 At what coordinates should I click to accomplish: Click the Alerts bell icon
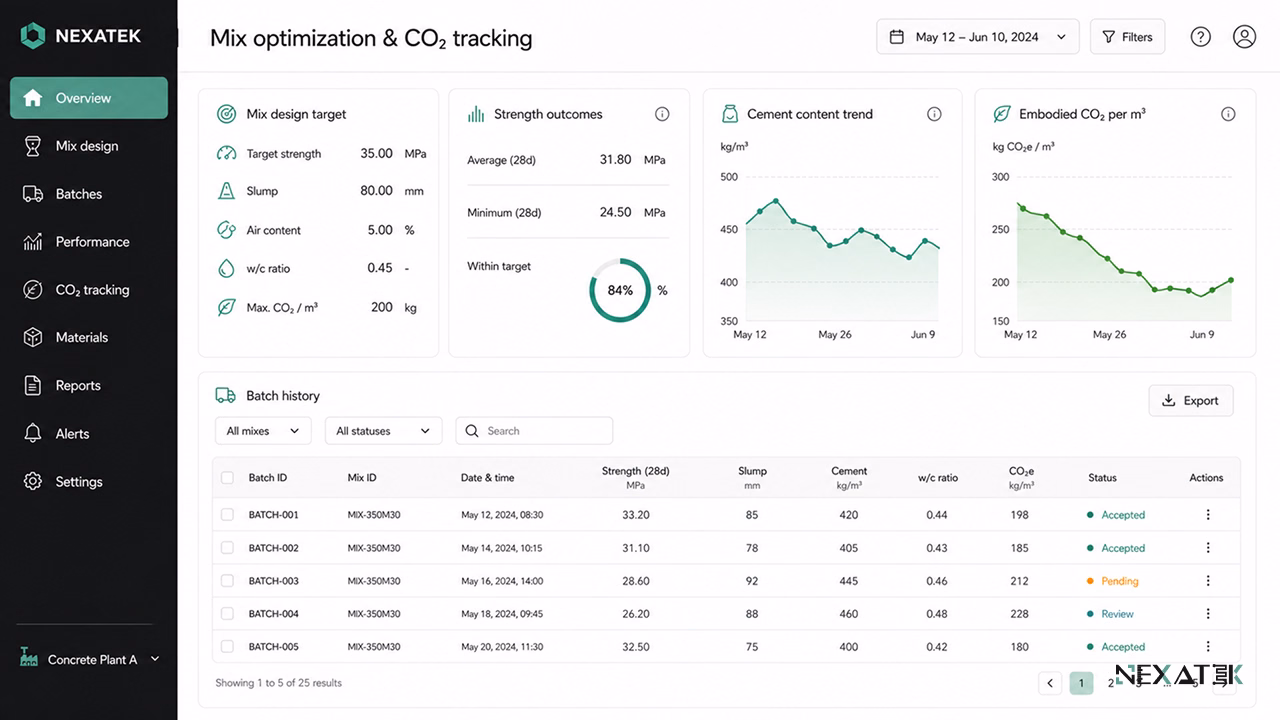(x=33, y=434)
